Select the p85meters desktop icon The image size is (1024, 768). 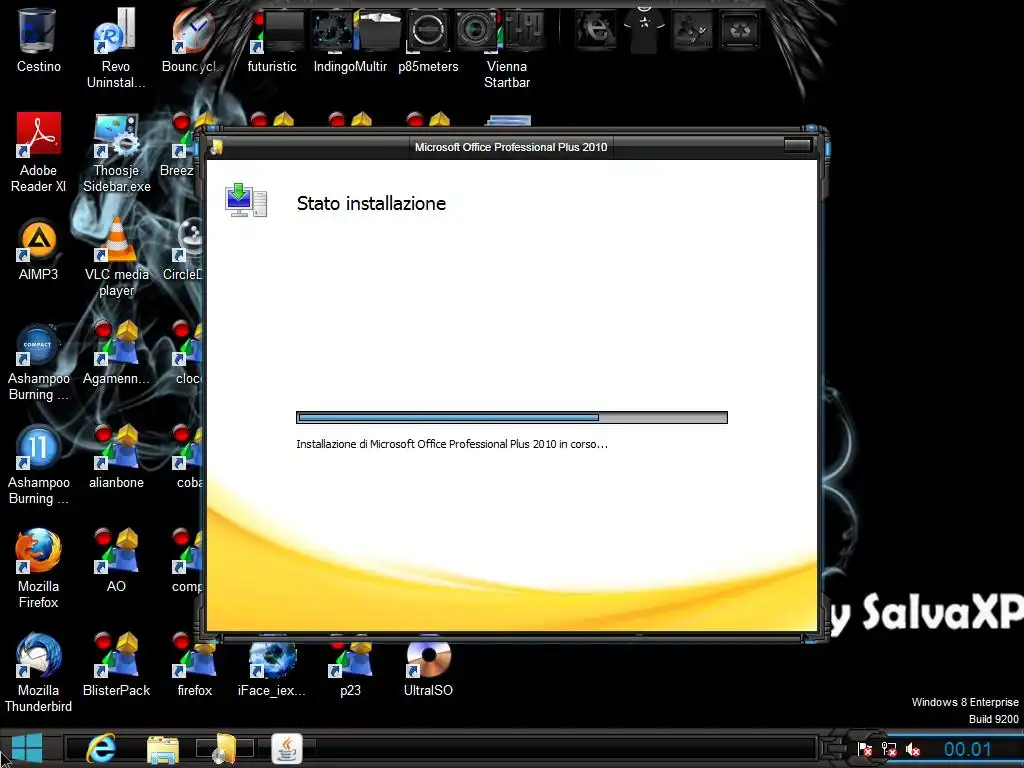[x=428, y=39]
